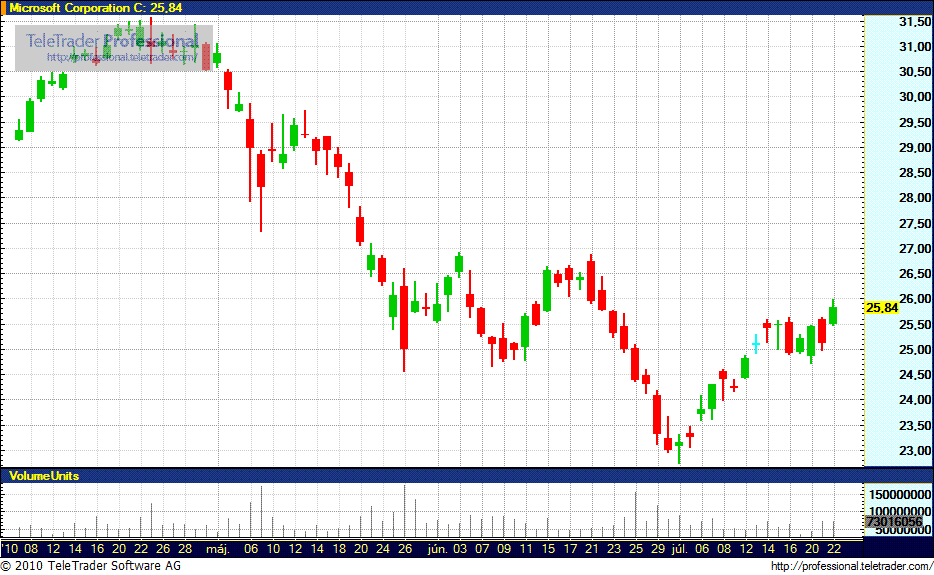
Task: Click the 27,00 price axis label
Action: 914,248
